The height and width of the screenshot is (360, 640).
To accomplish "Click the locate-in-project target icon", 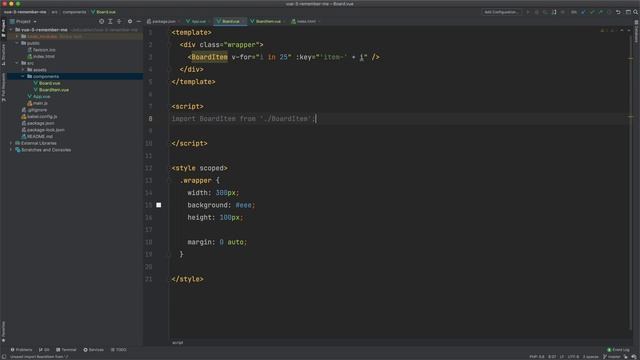I will click(102, 21).
